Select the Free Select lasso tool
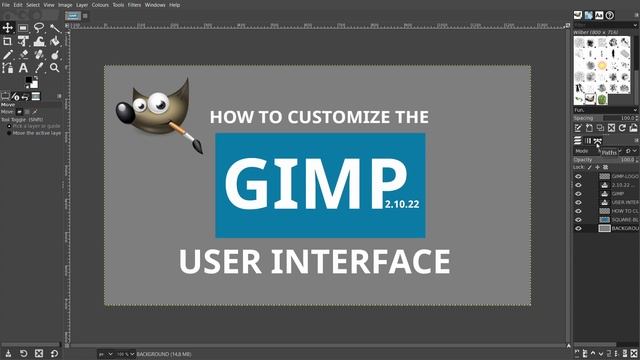 (x=39, y=28)
